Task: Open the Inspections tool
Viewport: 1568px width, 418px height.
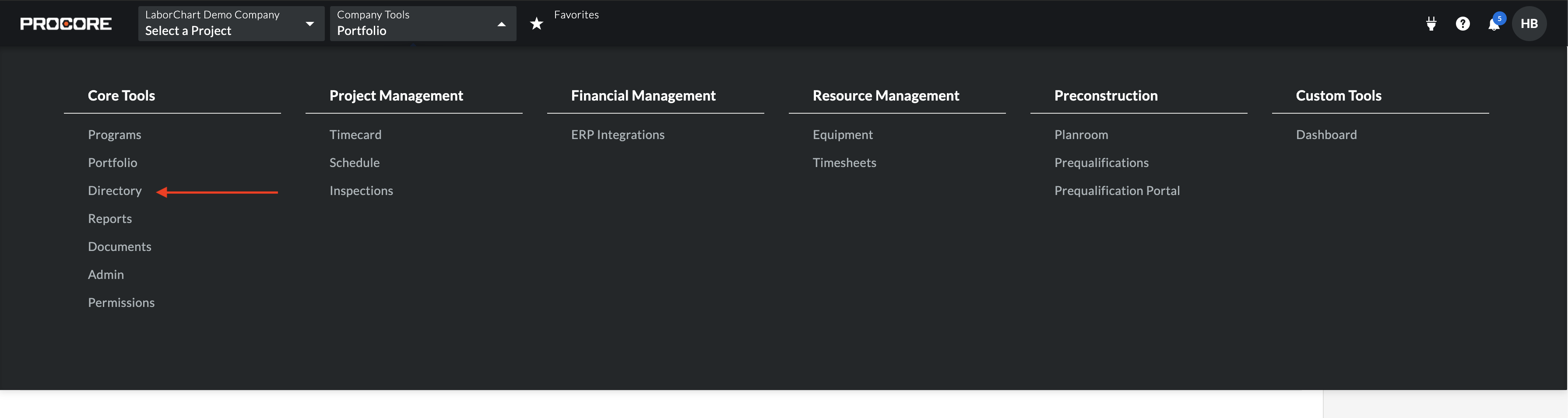Action: point(361,191)
